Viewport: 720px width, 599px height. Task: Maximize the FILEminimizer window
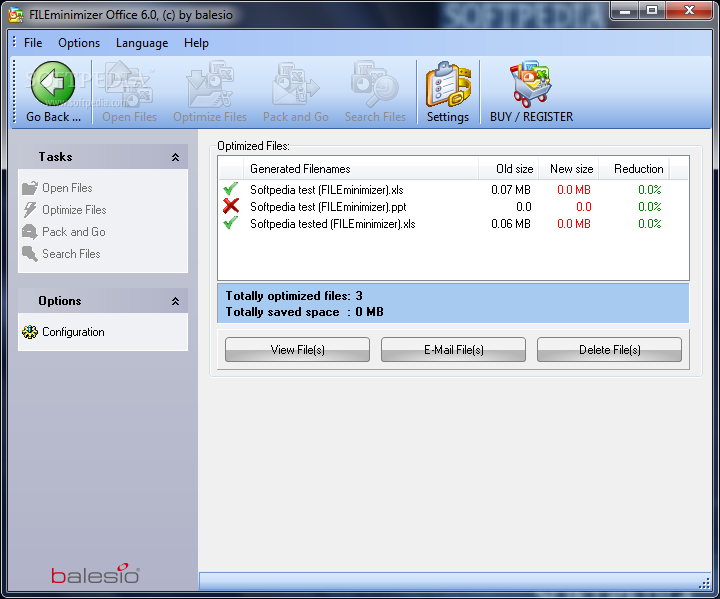(x=652, y=10)
